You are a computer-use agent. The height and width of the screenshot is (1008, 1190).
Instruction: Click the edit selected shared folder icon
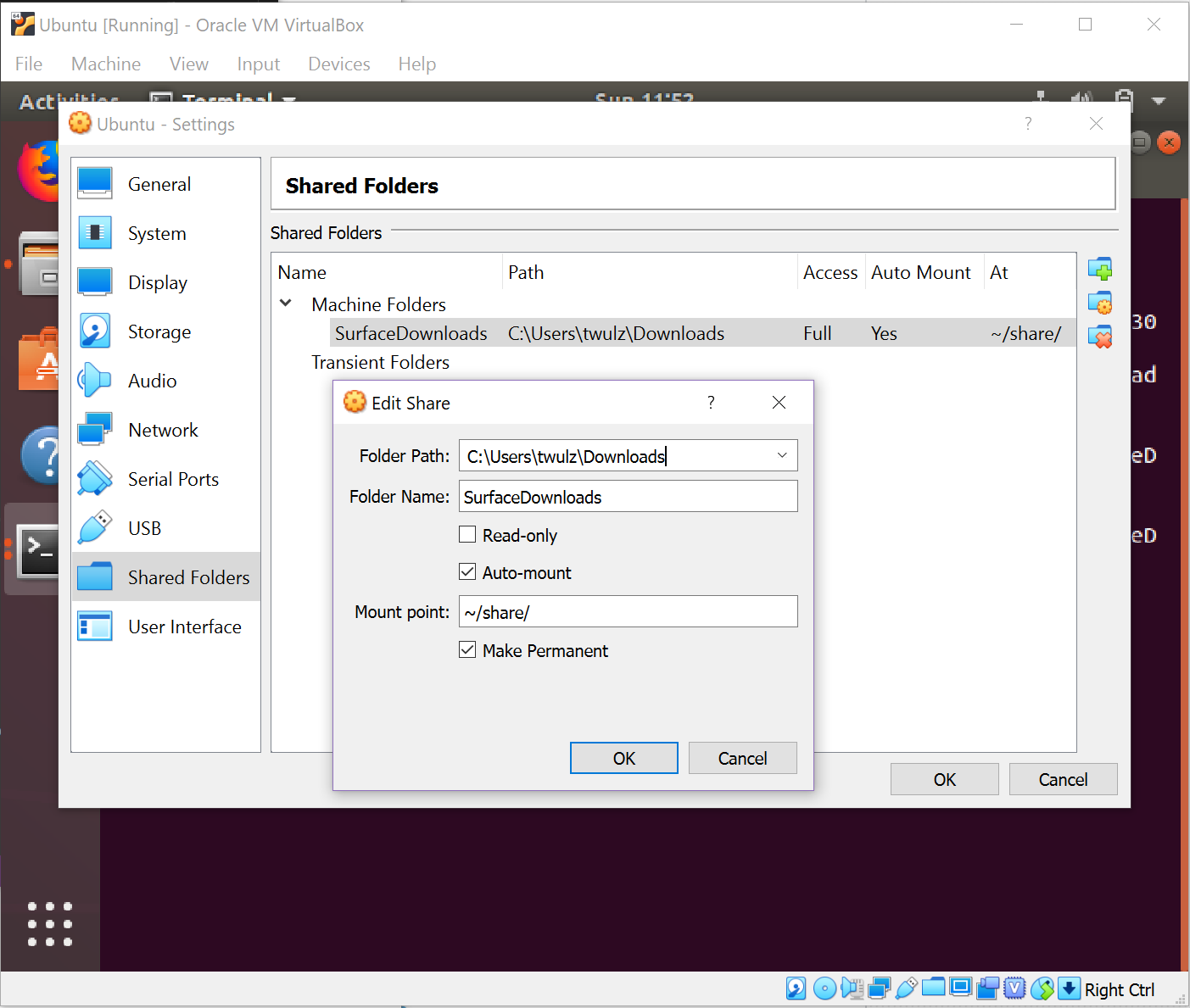[1100, 303]
